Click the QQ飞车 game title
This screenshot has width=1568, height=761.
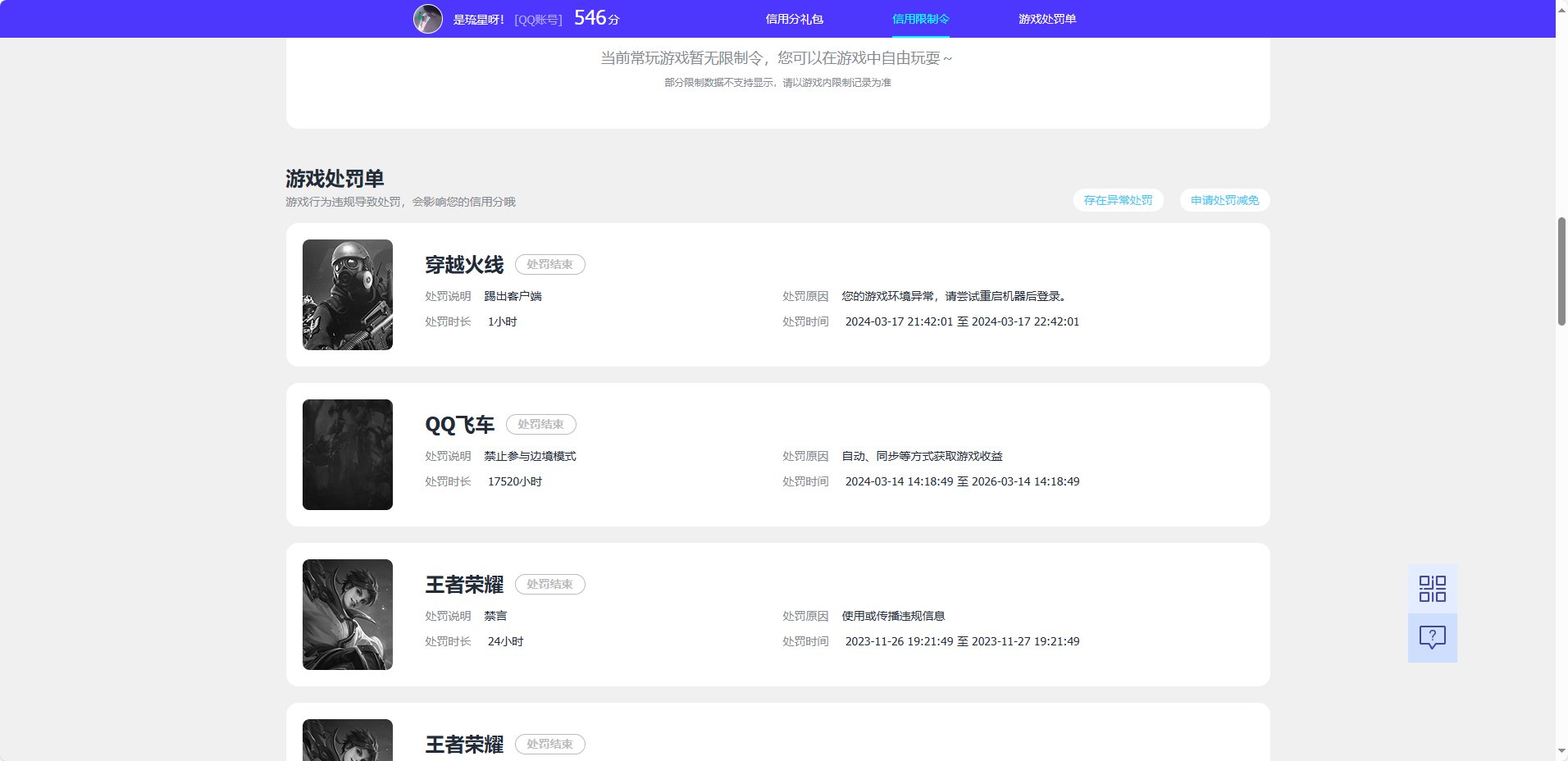point(459,425)
